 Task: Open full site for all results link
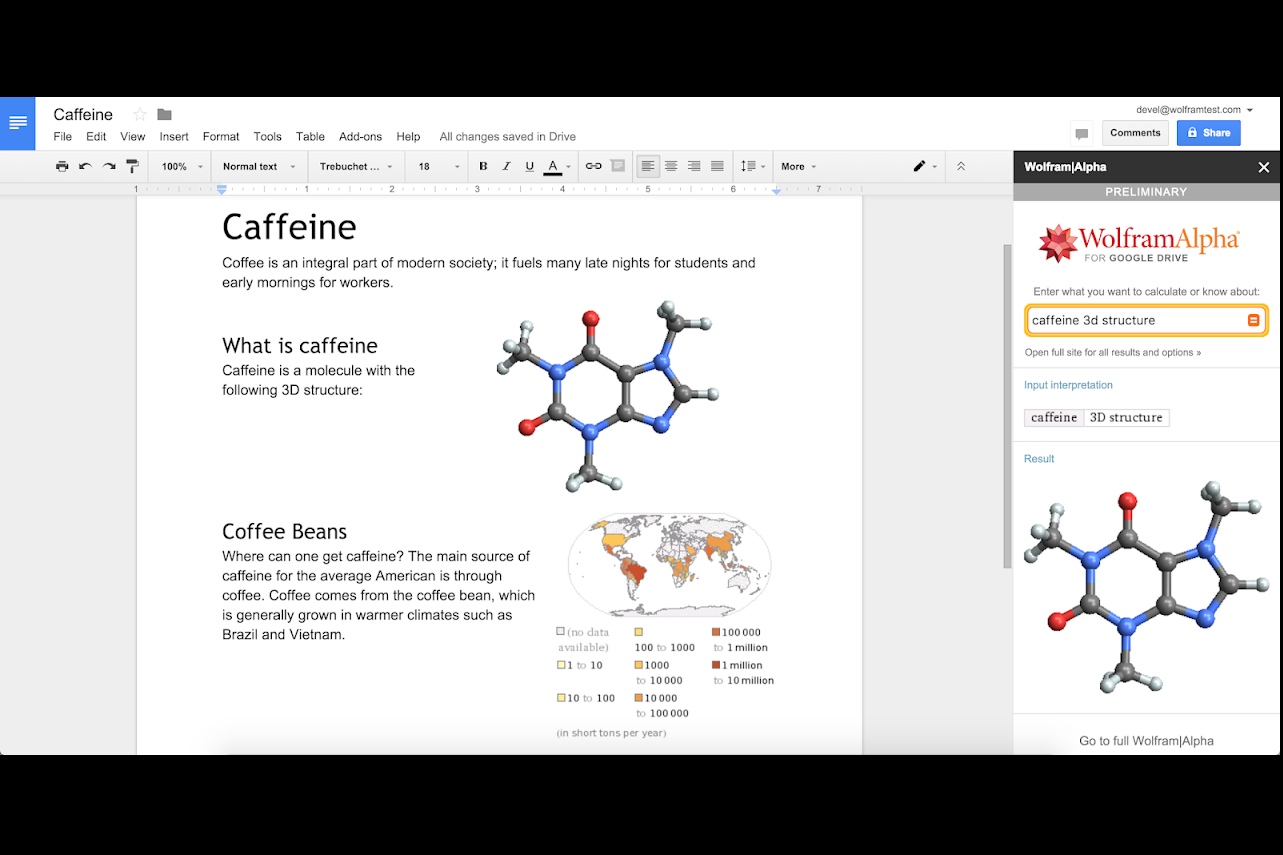(1112, 353)
